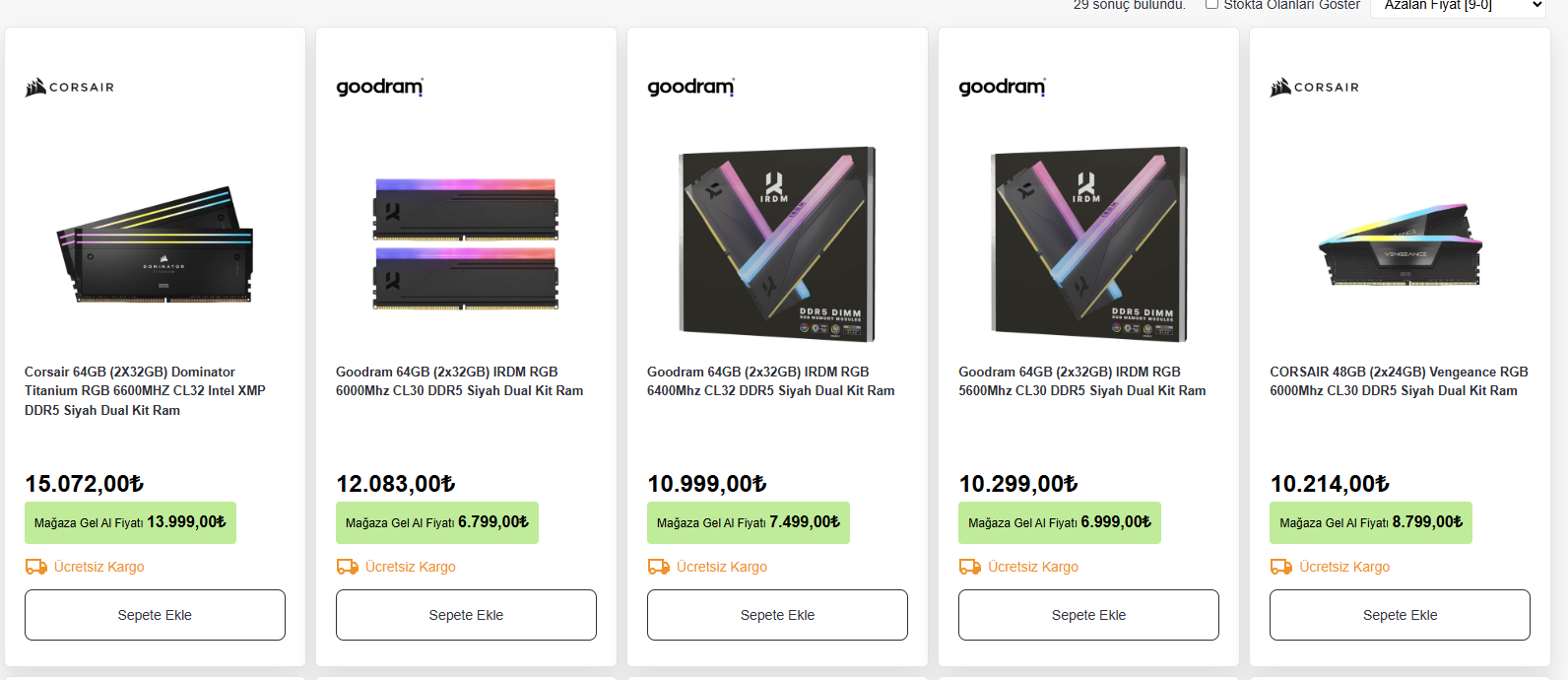Viewport: 1568px width, 680px height.
Task: Click free shipping truck icon under 15.072,00₺ product
Action: coord(35,567)
